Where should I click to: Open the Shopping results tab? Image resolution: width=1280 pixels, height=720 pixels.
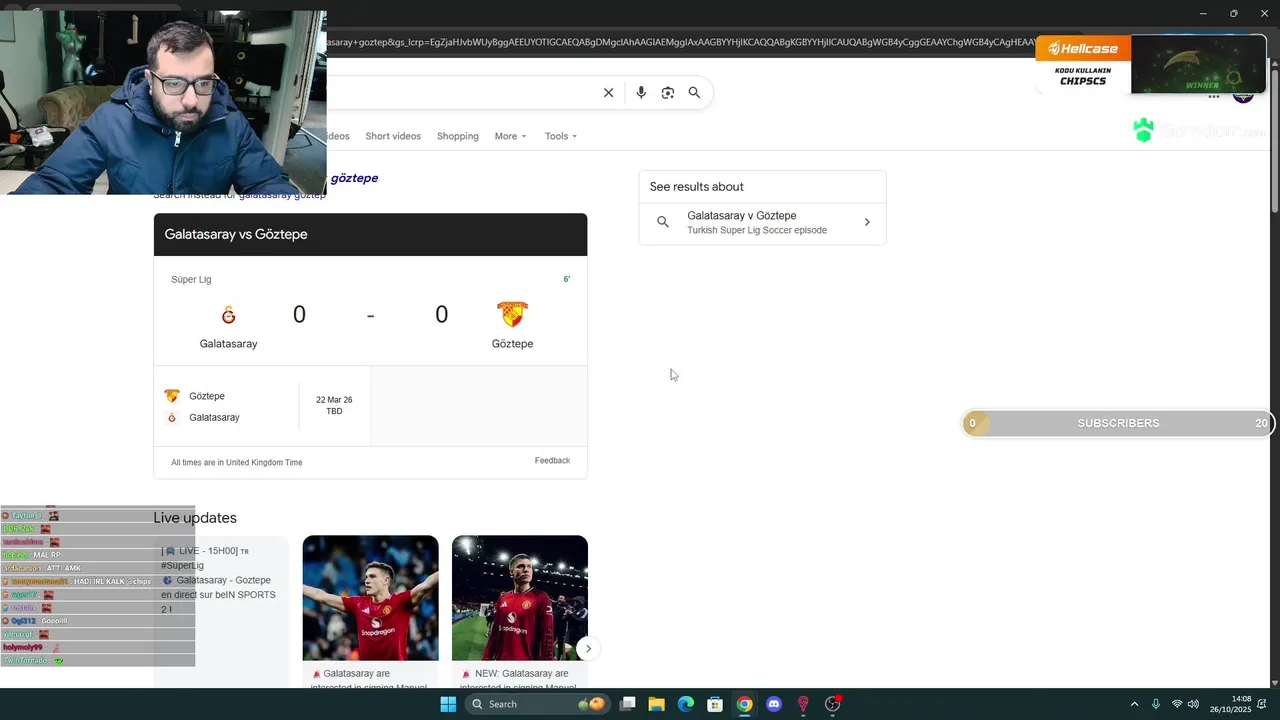click(x=458, y=136)
